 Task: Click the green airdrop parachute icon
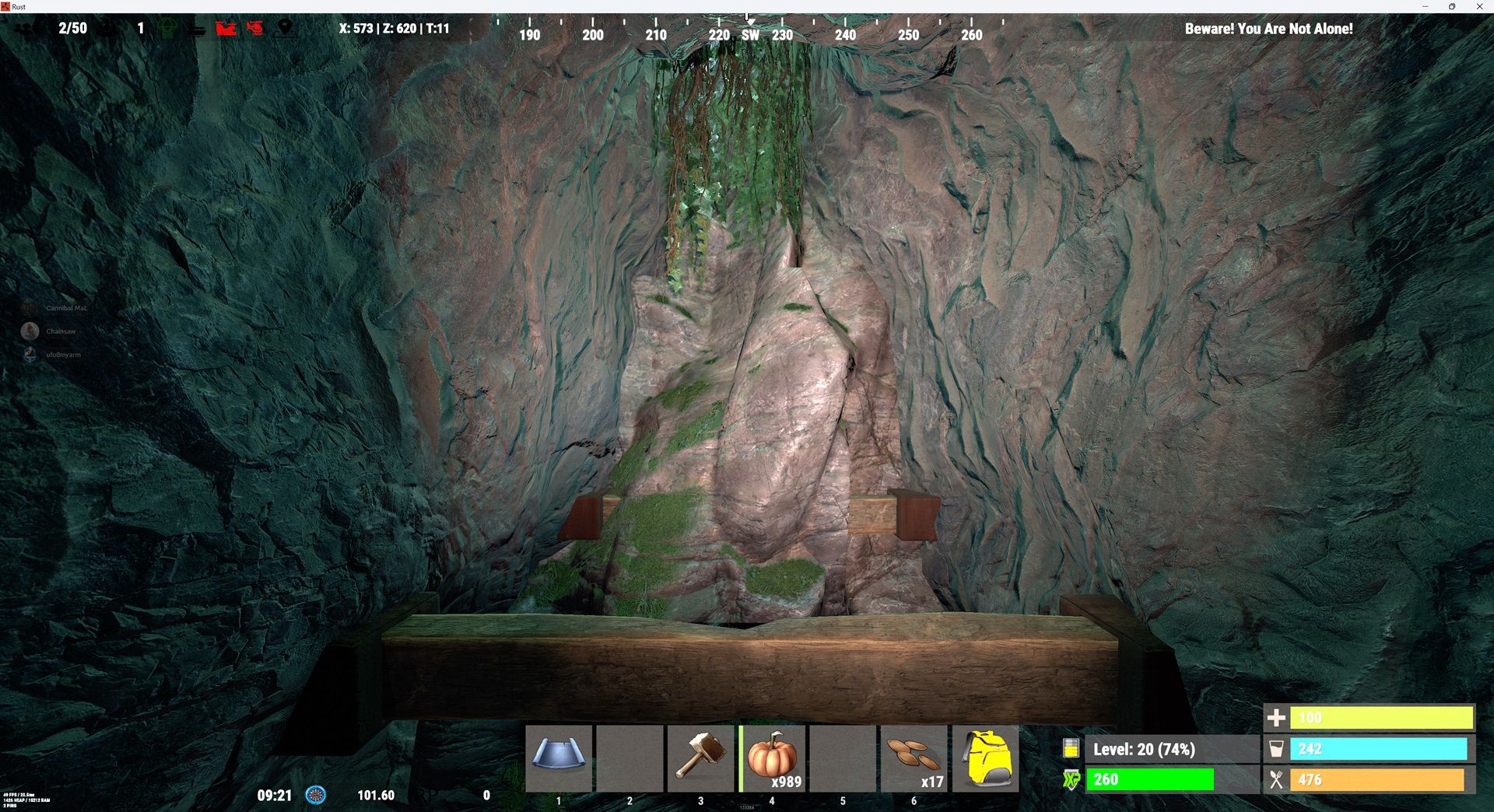tap(167, 29)
